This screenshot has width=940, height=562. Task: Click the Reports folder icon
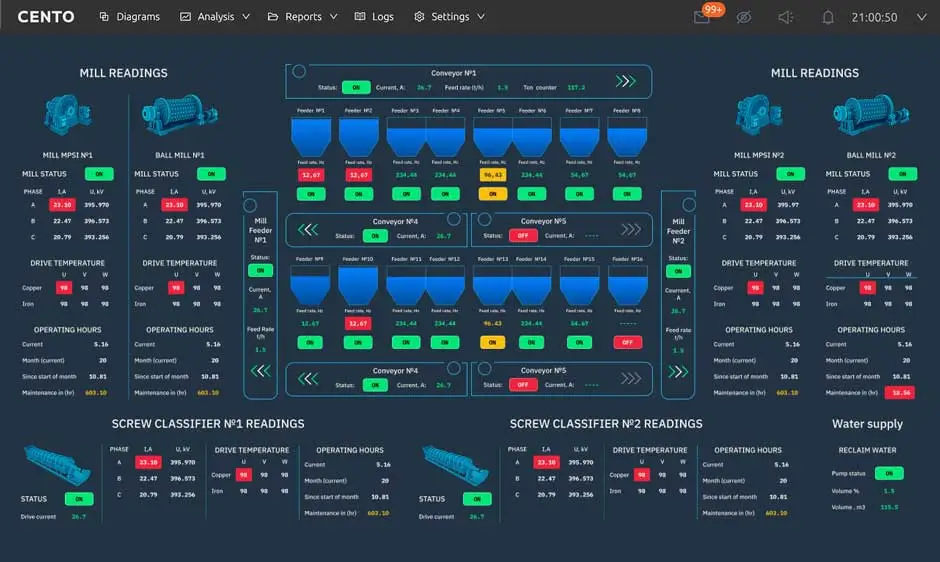273,17
